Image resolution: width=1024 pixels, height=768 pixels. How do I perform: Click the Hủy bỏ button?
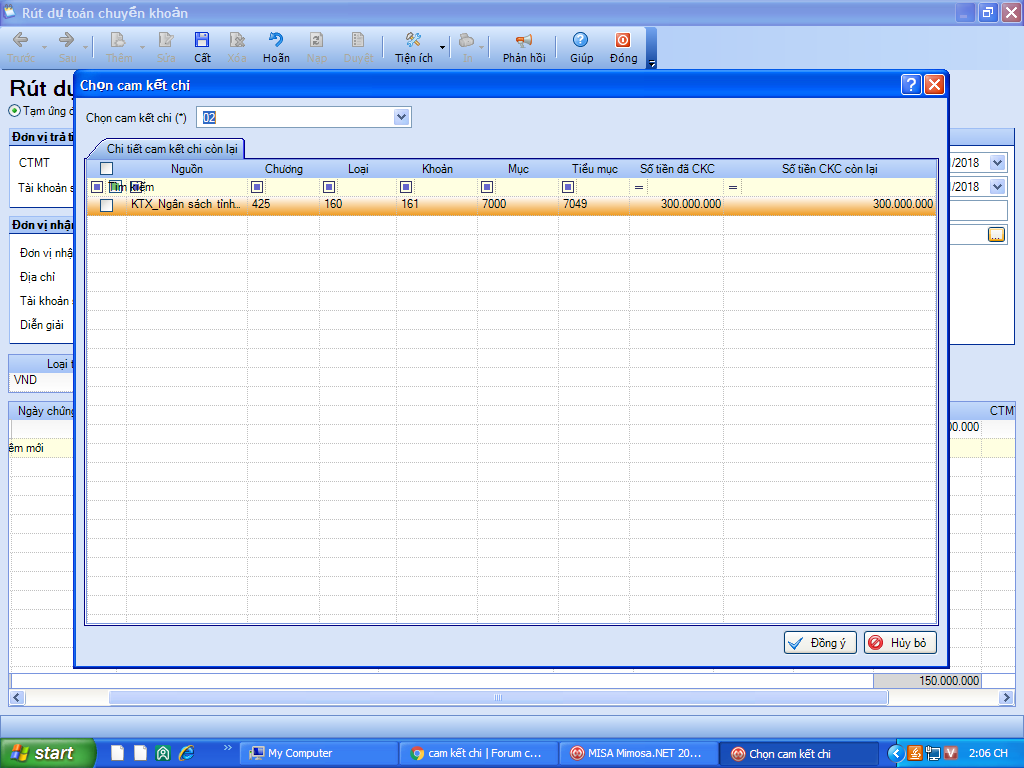[x=900, y=643]
